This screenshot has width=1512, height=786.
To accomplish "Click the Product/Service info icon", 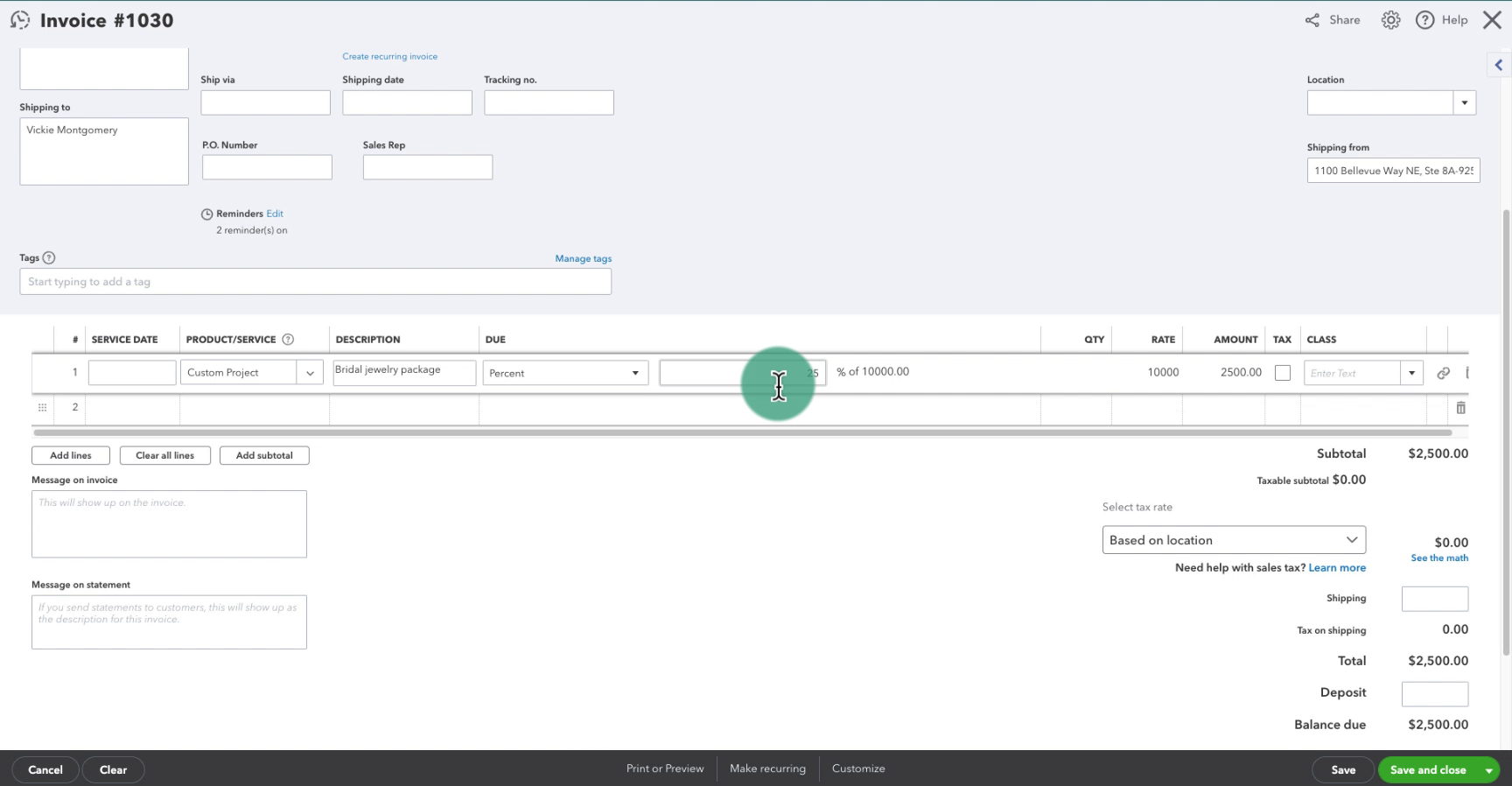I will (287, 340).
